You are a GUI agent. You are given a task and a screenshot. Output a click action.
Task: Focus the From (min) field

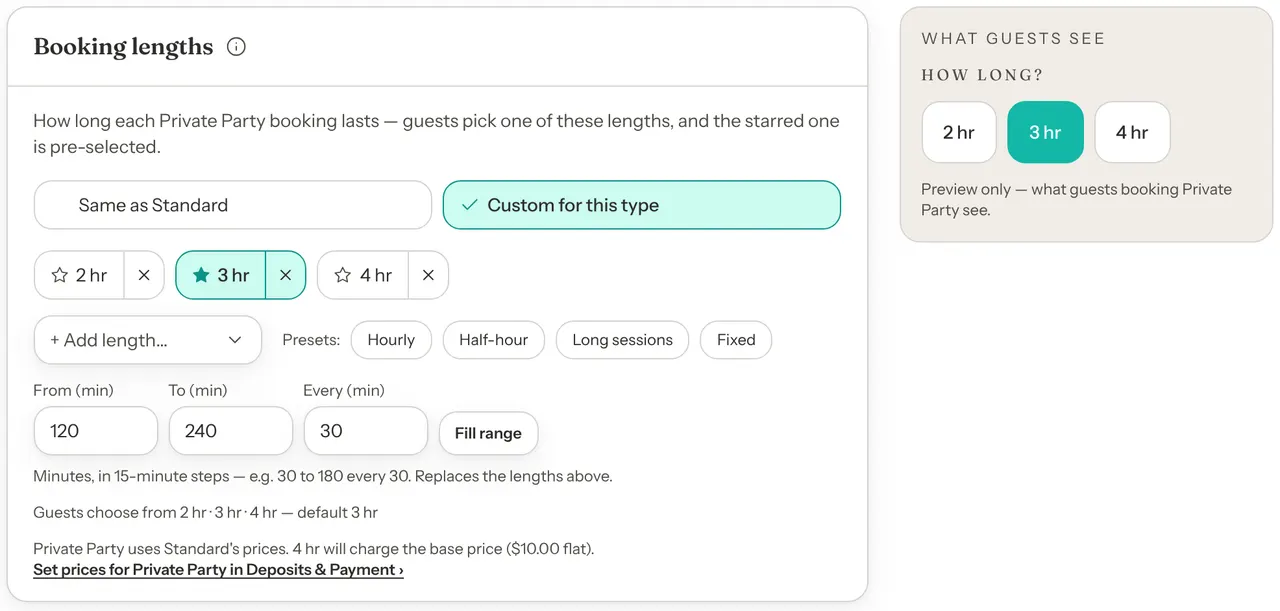(x=96, y=431)
